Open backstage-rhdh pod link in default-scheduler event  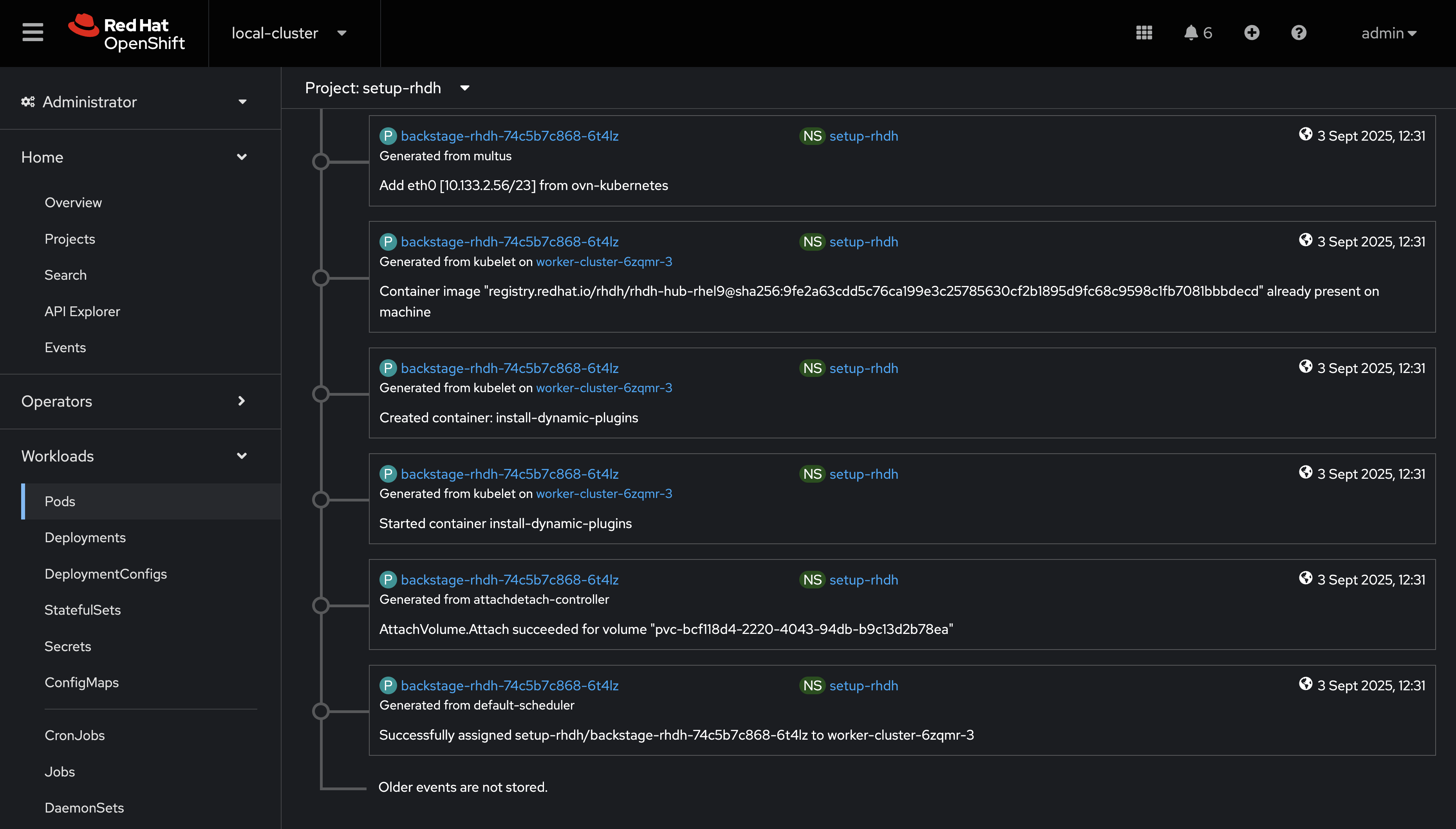(x=509, y=686)
